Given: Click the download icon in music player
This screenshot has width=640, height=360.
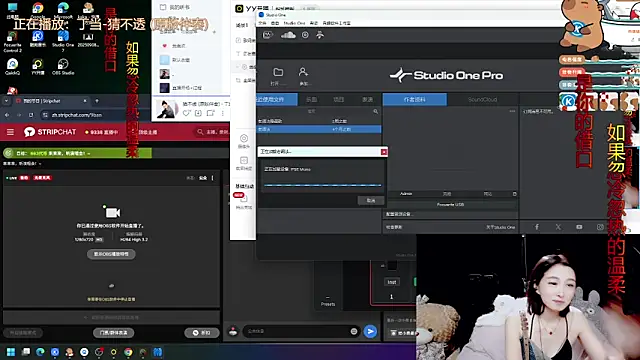Looking at the screenshot, I should coord(198,113).
